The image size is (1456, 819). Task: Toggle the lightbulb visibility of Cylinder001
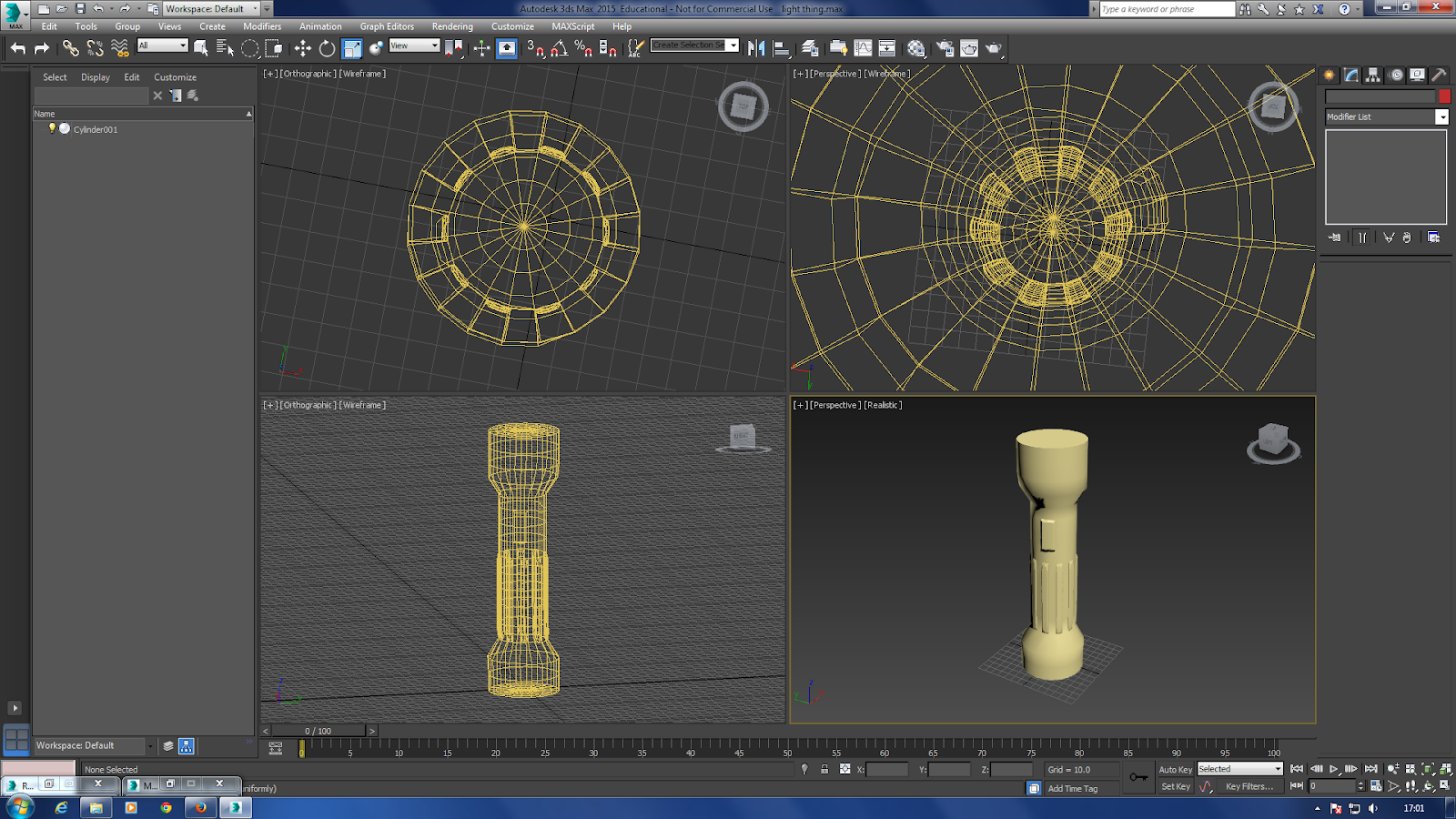52,128
